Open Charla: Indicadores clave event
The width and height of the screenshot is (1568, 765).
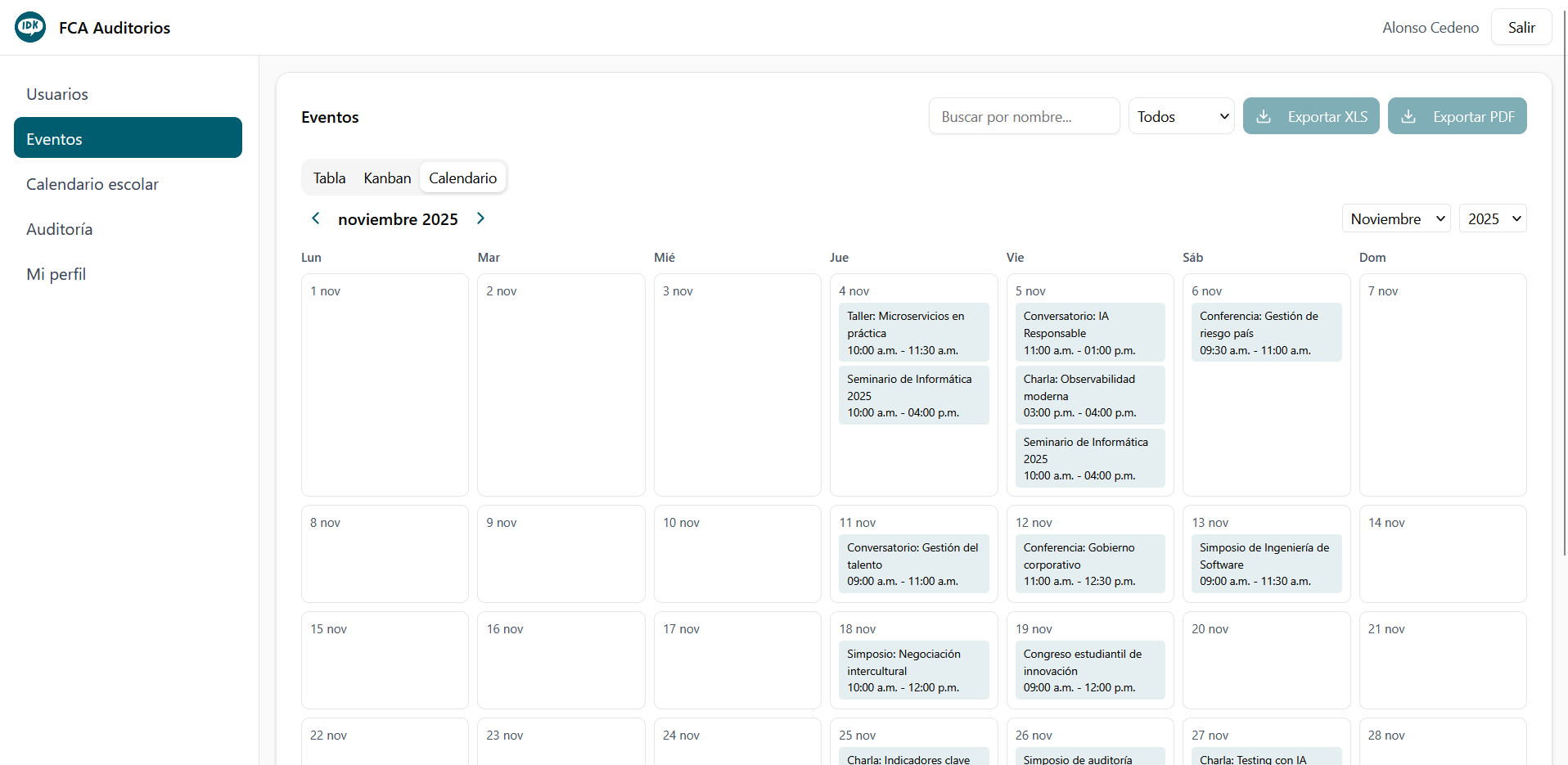point(913,757)
